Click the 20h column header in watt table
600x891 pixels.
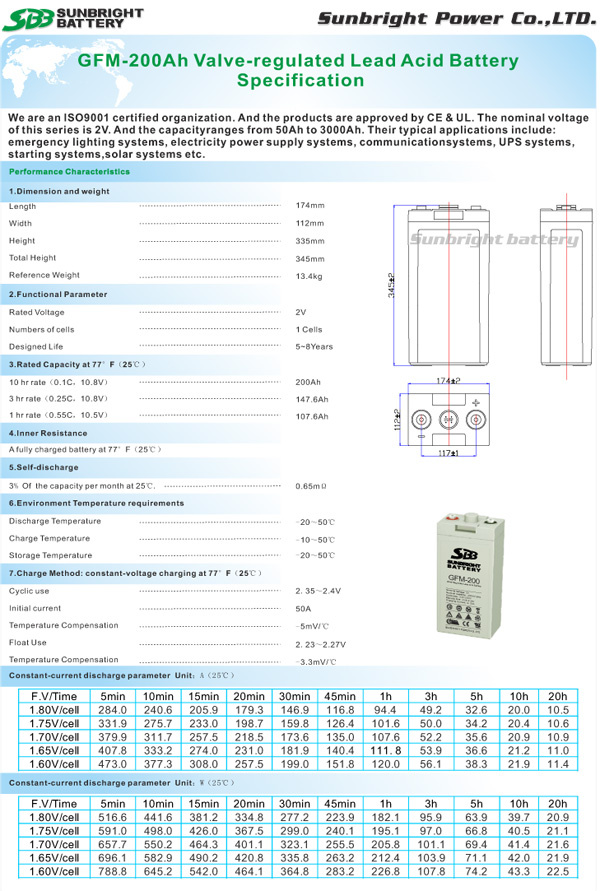tap(557, 803)
